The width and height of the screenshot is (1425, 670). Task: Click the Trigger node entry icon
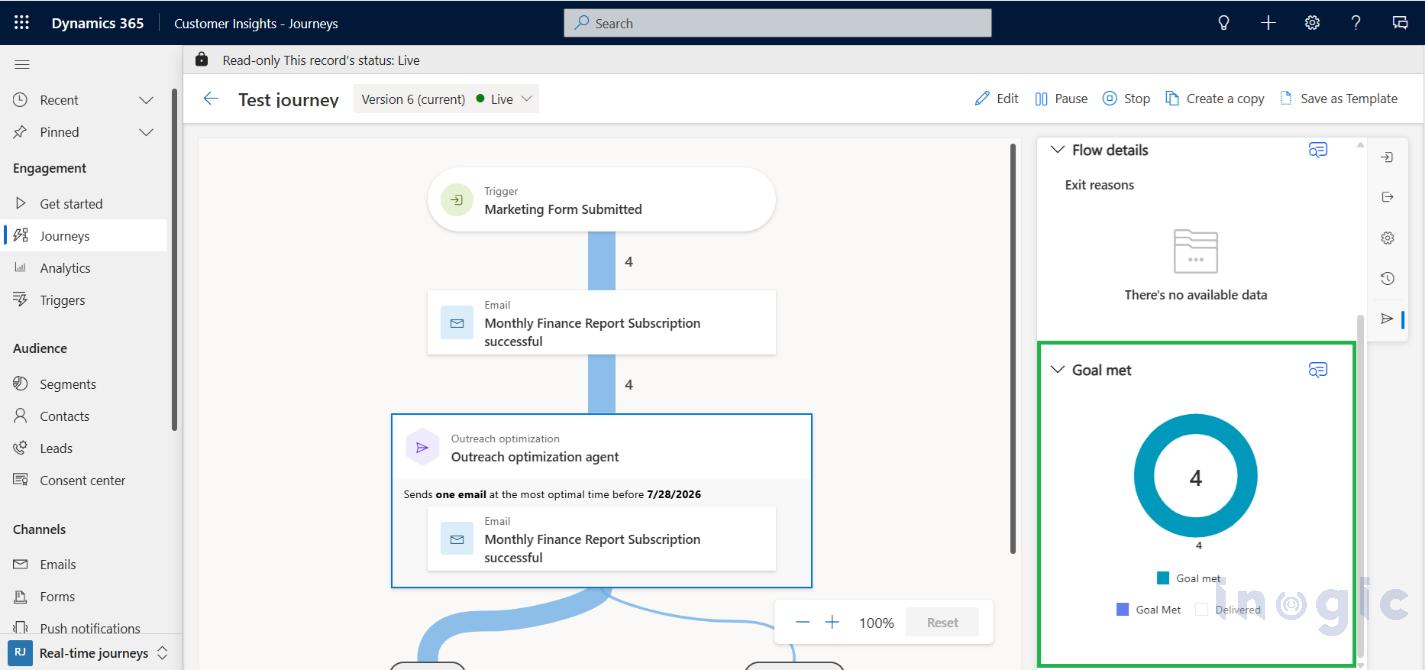(x=456, y=200)
